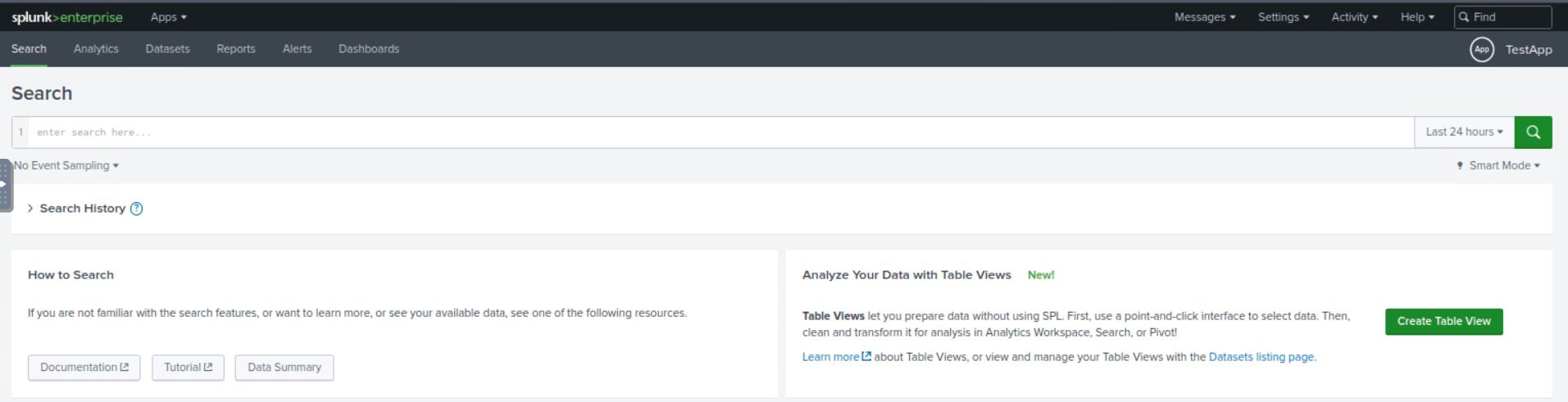
Task: Switch to the Datasets tab
Action: tap(167, 49)
